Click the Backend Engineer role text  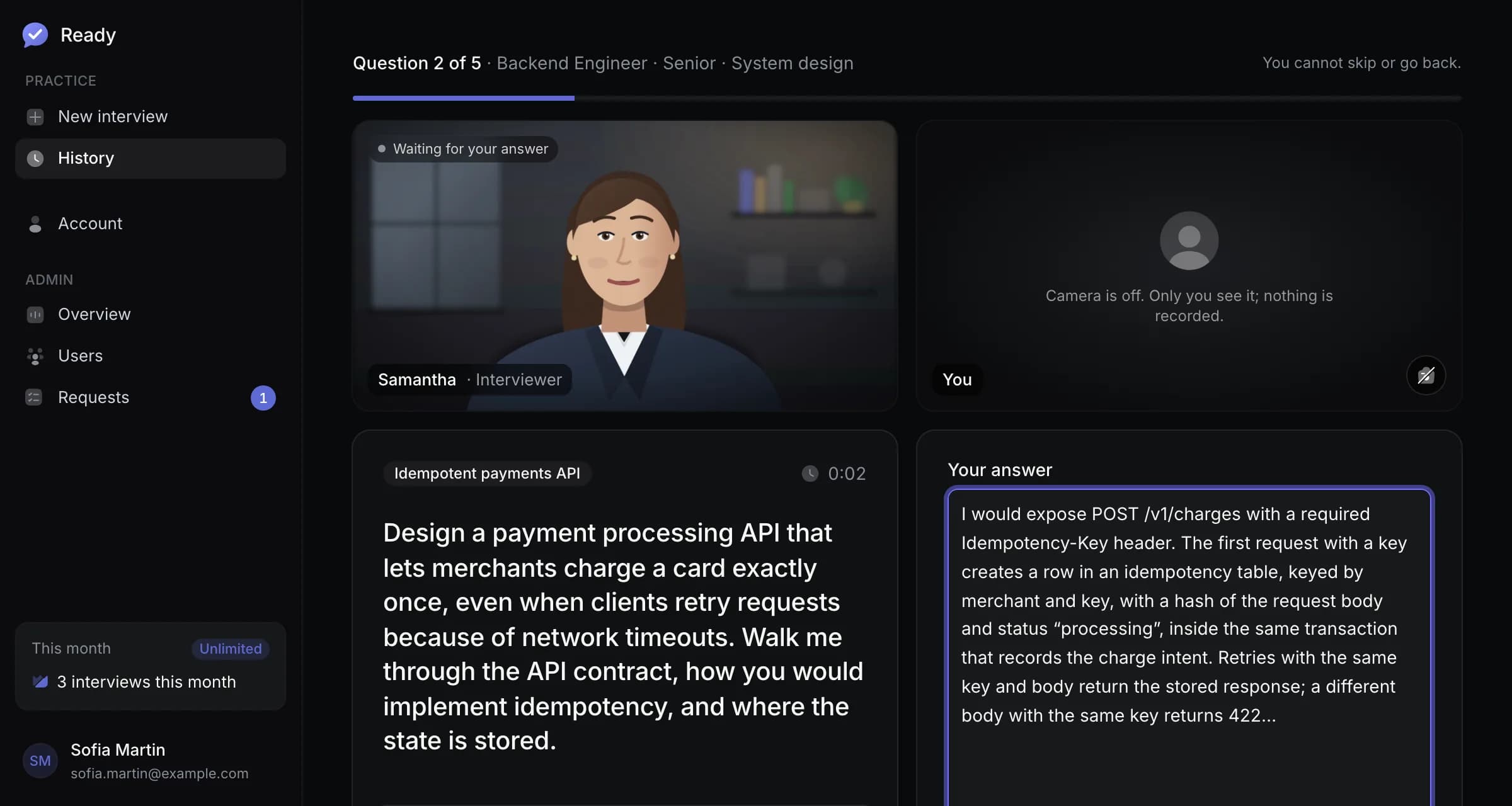[572, 64]
